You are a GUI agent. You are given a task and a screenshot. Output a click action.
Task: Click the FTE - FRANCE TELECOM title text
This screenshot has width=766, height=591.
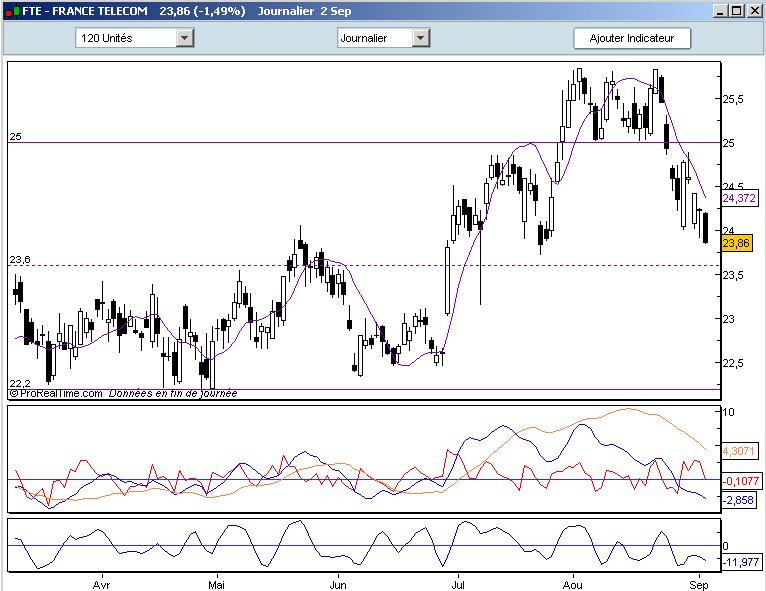tap(85, 11)
